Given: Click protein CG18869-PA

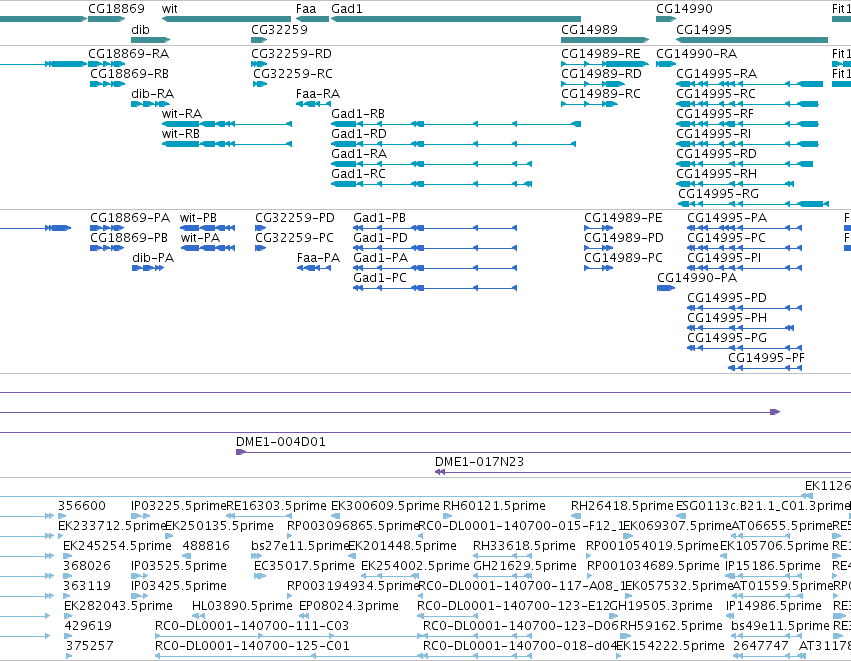Looking at the screenshot, I should [107, 228].
